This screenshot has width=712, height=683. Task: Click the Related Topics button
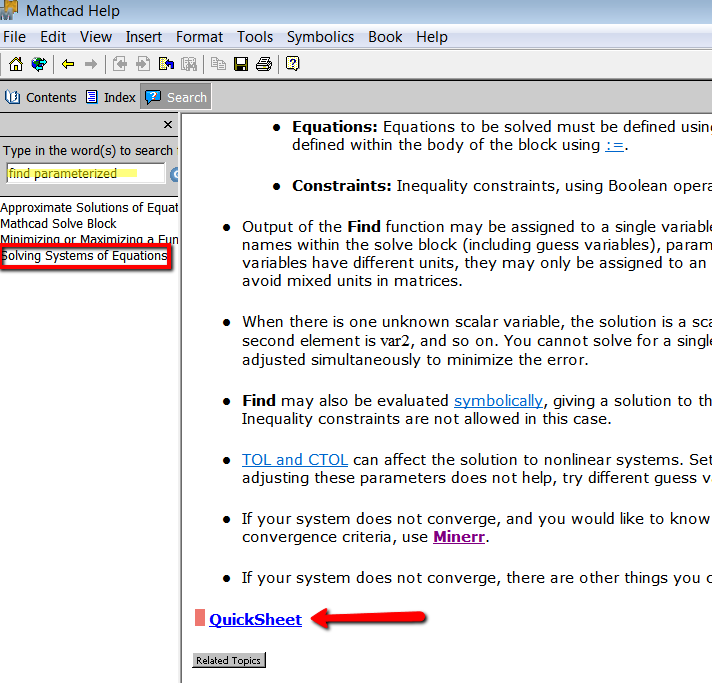pos(228,660)
